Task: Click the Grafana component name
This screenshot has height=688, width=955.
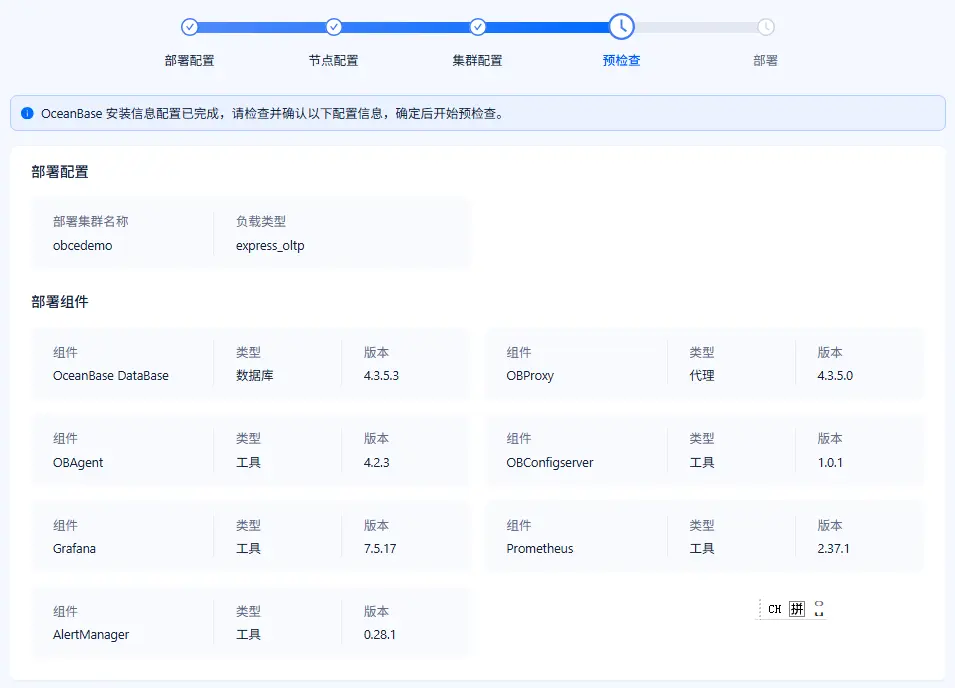Action: pyautogui.click(x=74, y=549)
